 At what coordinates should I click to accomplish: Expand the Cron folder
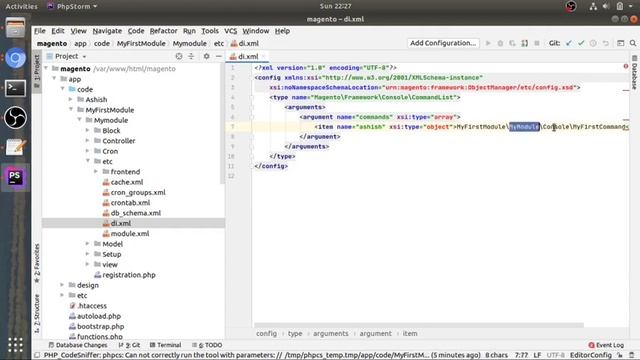click(x=88, y=151)
